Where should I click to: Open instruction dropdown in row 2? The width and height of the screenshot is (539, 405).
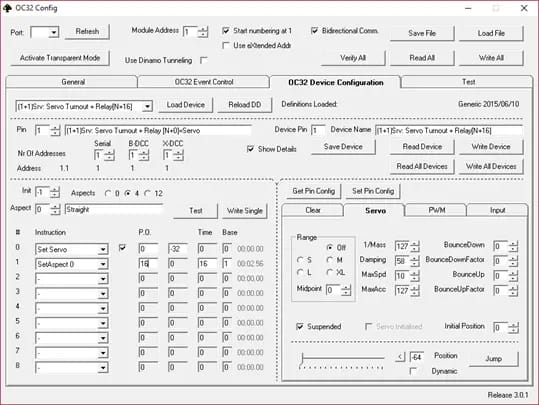tap(103, 279)
